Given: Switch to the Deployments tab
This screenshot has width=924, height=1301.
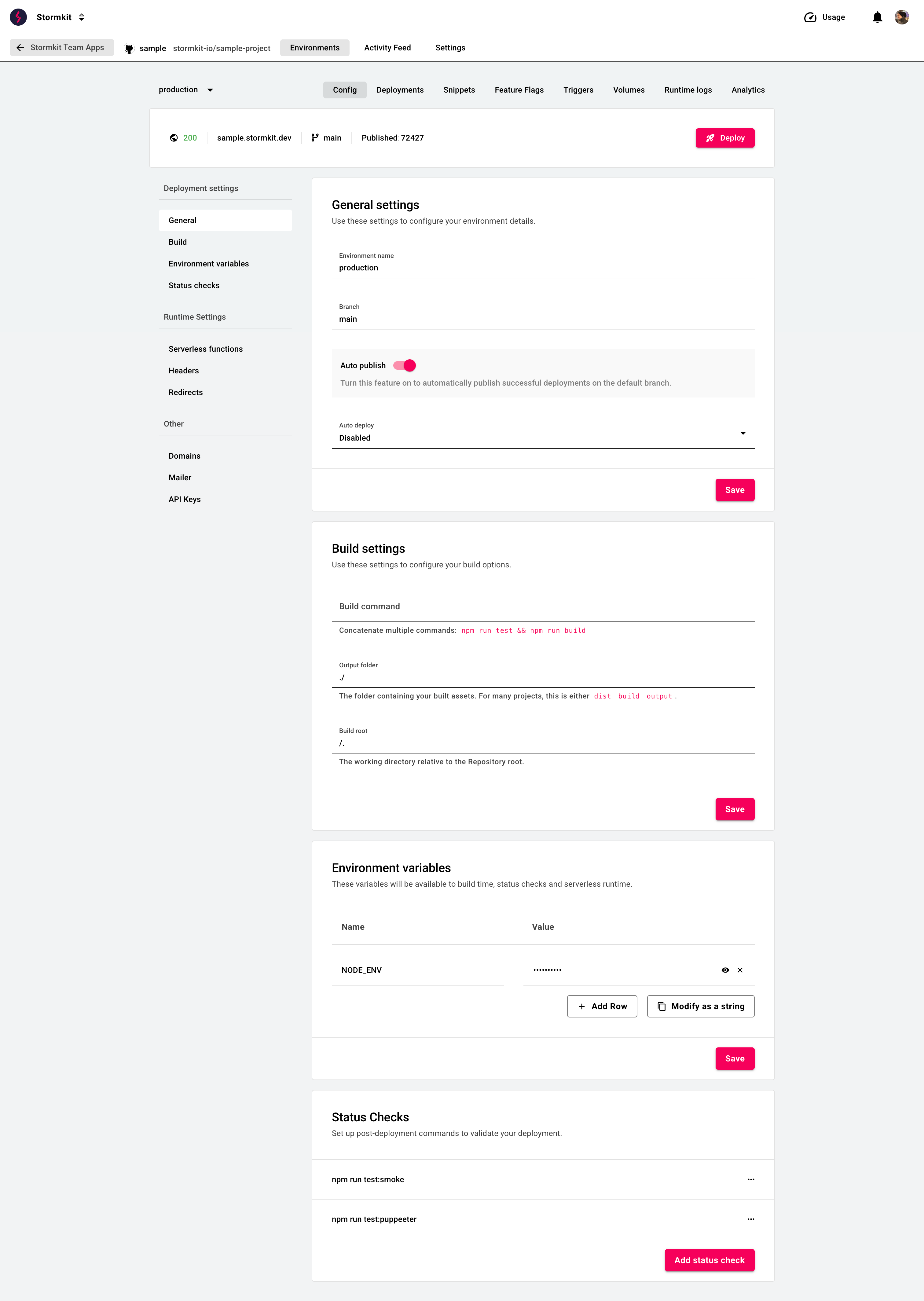Looking at the screenshot, I should coord(400,90).
